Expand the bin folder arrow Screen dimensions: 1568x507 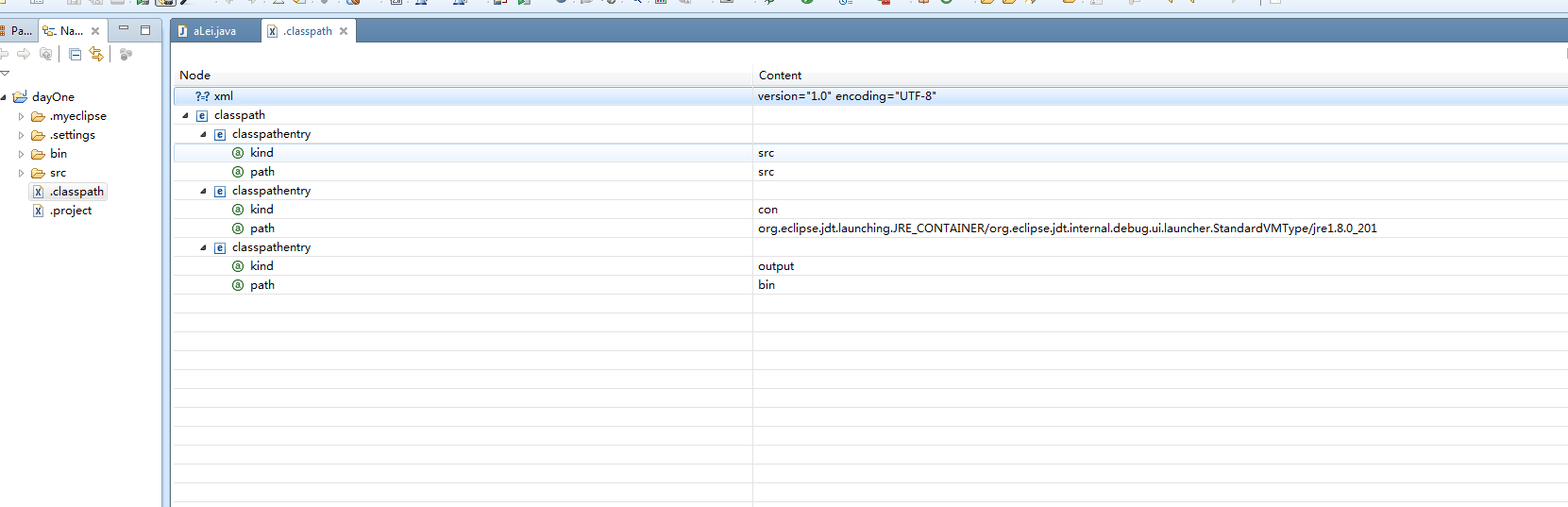point(22,154)
